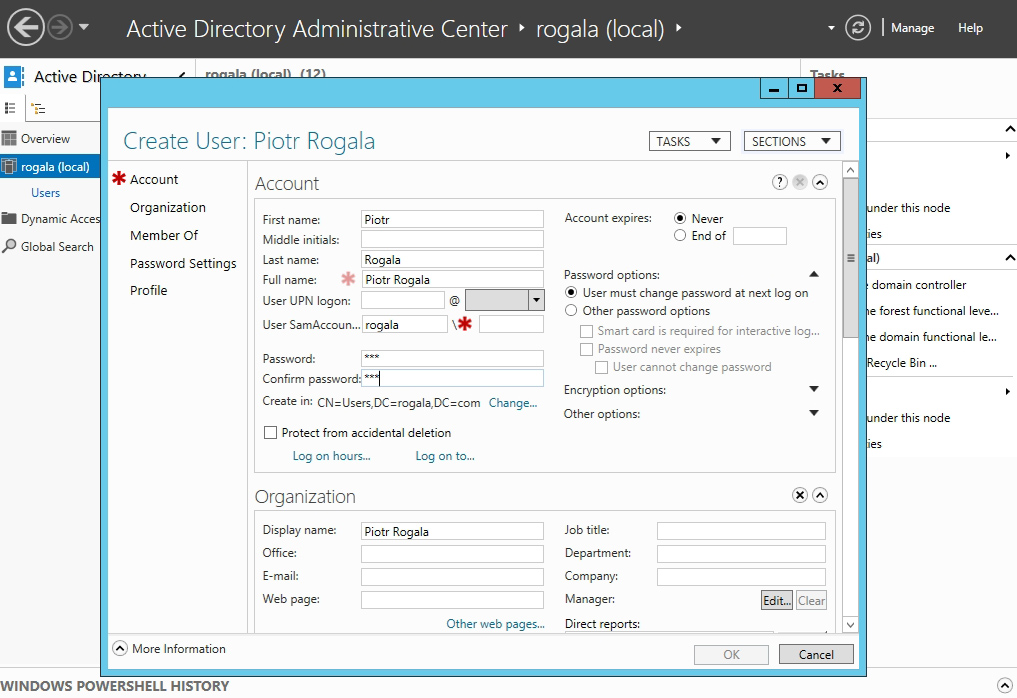This screenshot has width=1017, height=698.
Task: Select rogala (local) node in navigation
Action: pos(50,167)
